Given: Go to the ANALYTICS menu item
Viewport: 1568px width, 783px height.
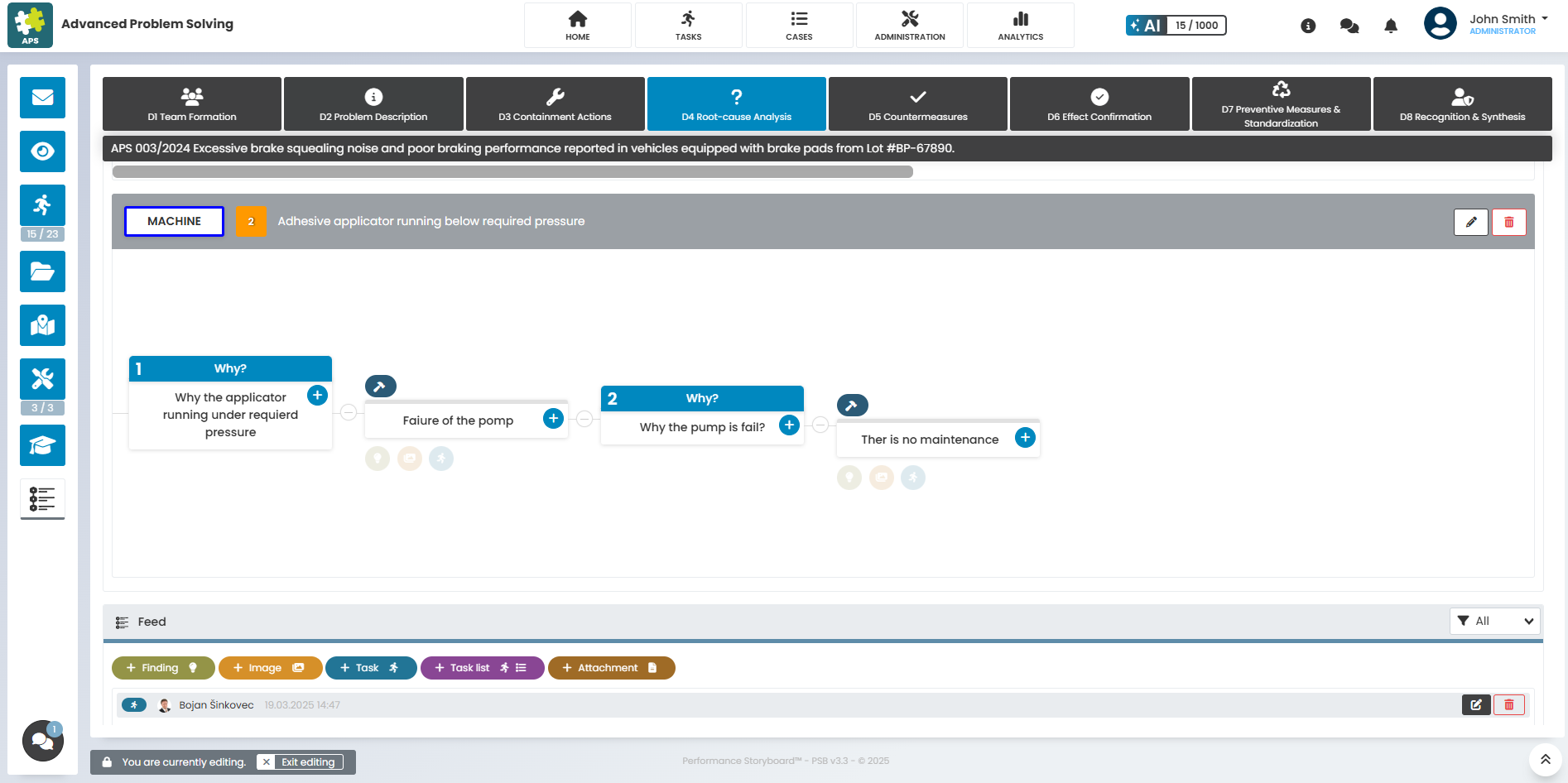Looking at the screenshot, I should pos(1020,25).
